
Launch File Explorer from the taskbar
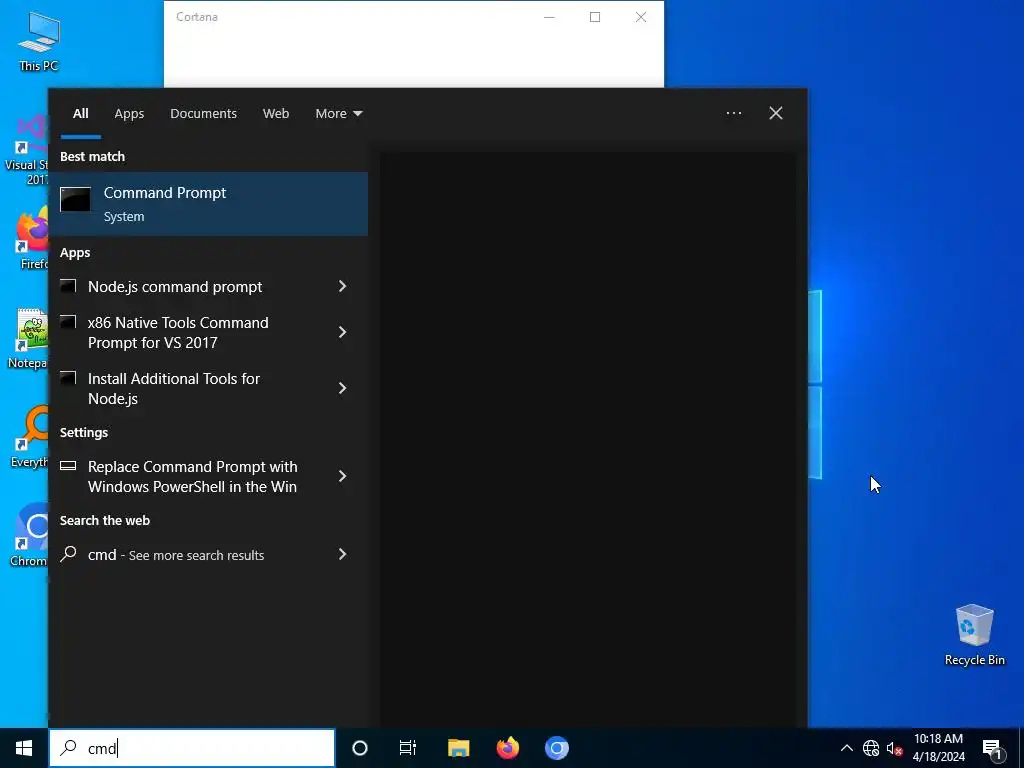(458, 748)
